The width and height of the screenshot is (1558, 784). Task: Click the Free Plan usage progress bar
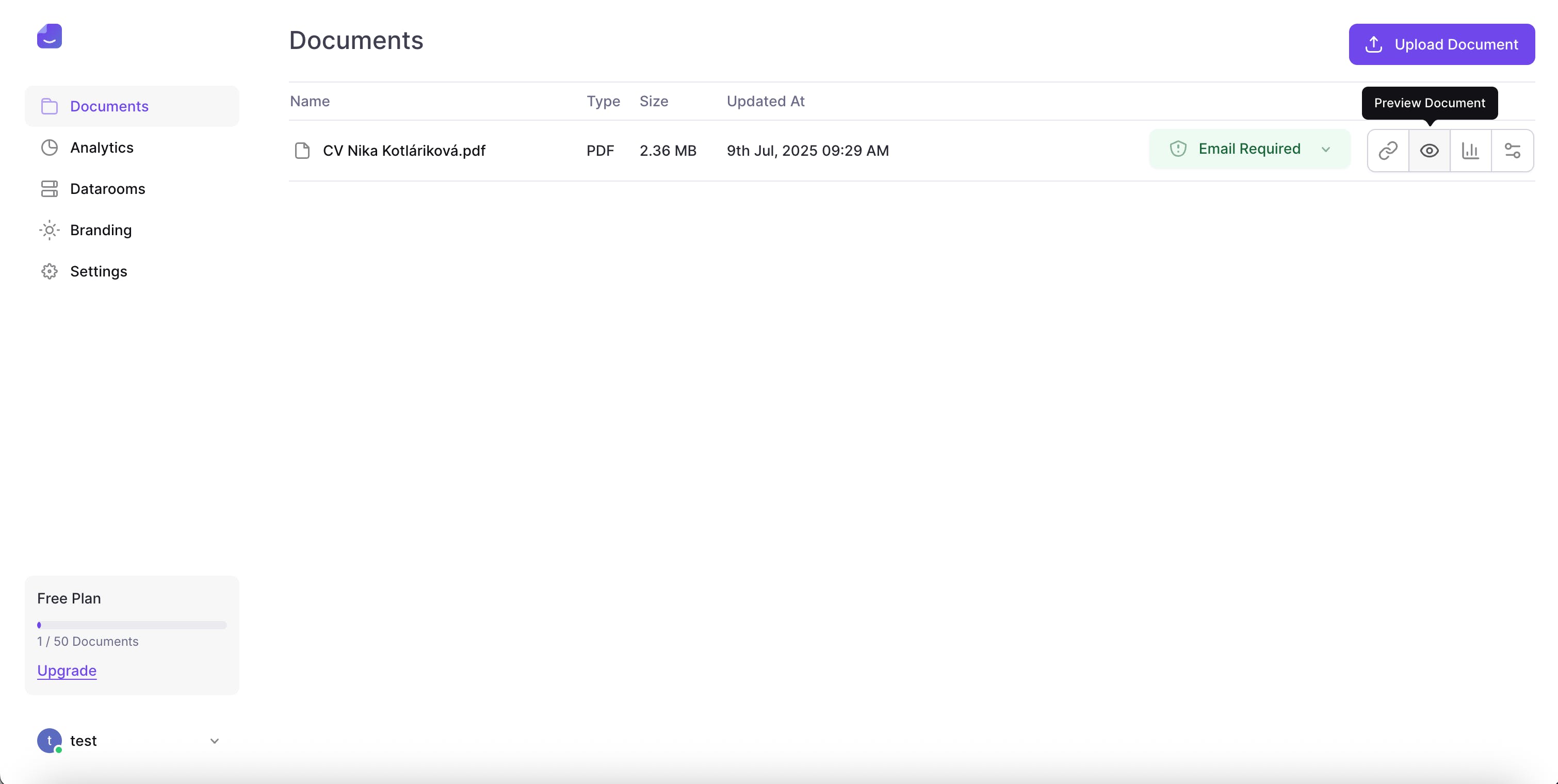click(132, 625)
